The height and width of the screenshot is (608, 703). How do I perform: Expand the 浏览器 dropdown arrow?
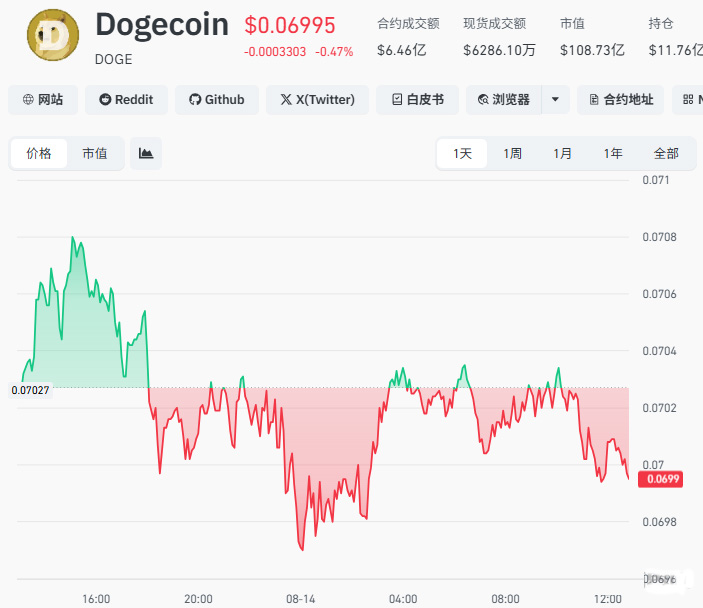point(555,100)
